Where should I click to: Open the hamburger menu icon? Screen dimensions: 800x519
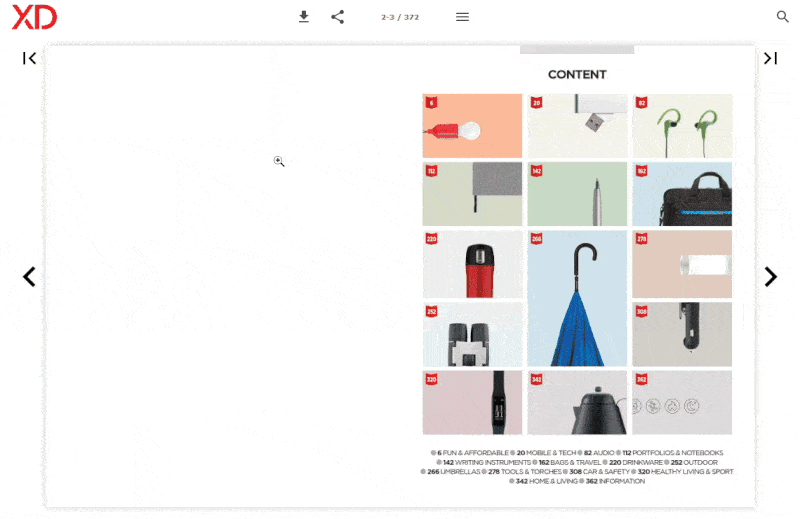pos(462,17)
